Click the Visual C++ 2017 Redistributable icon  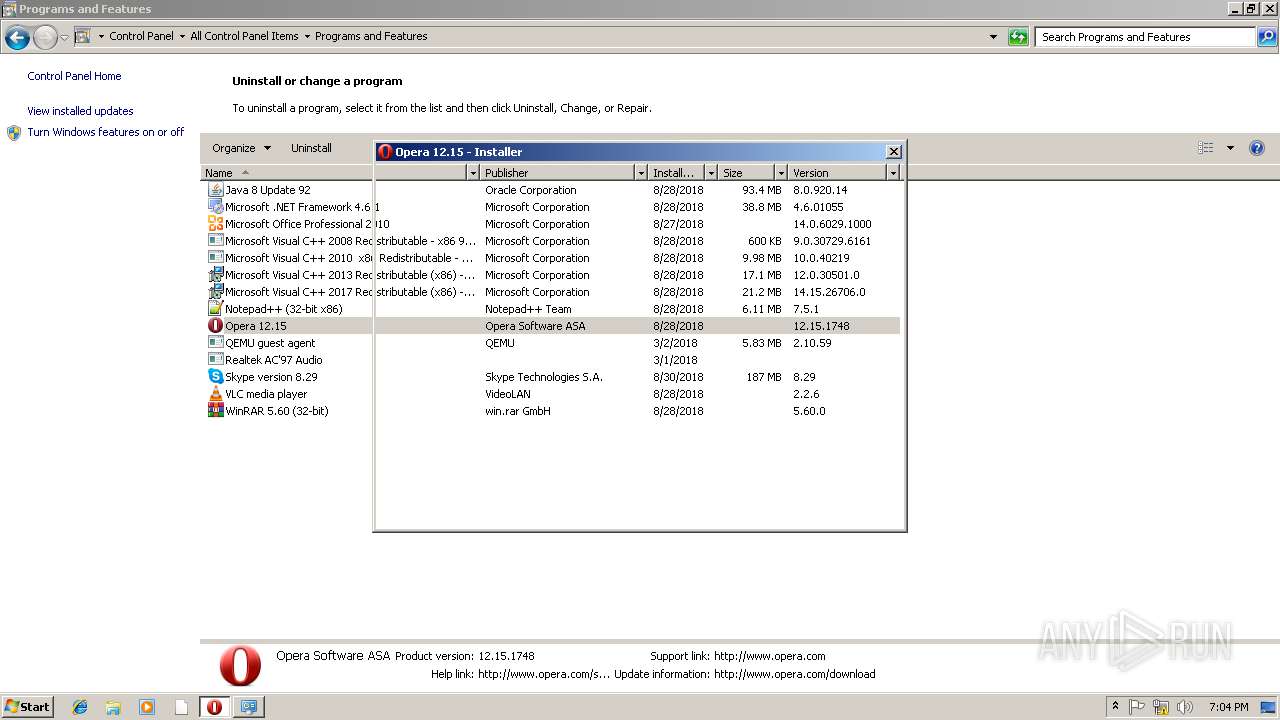click(215, 292)
